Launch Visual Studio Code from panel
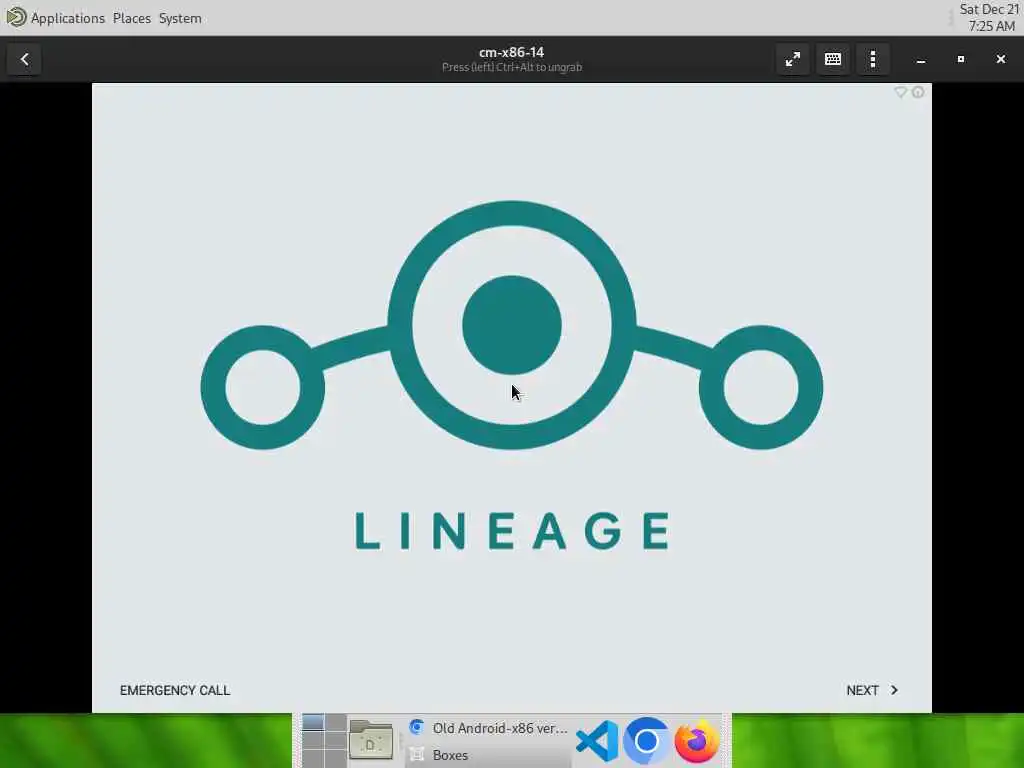This screenshot has width=1024, height=768. [597, 741]
